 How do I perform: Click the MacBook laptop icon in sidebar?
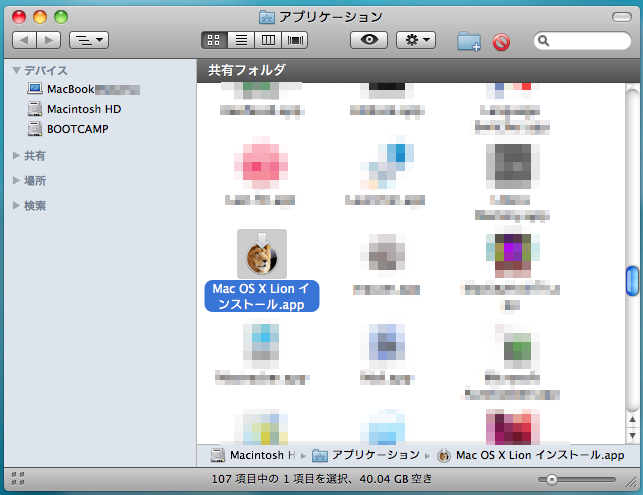[35, 89]
